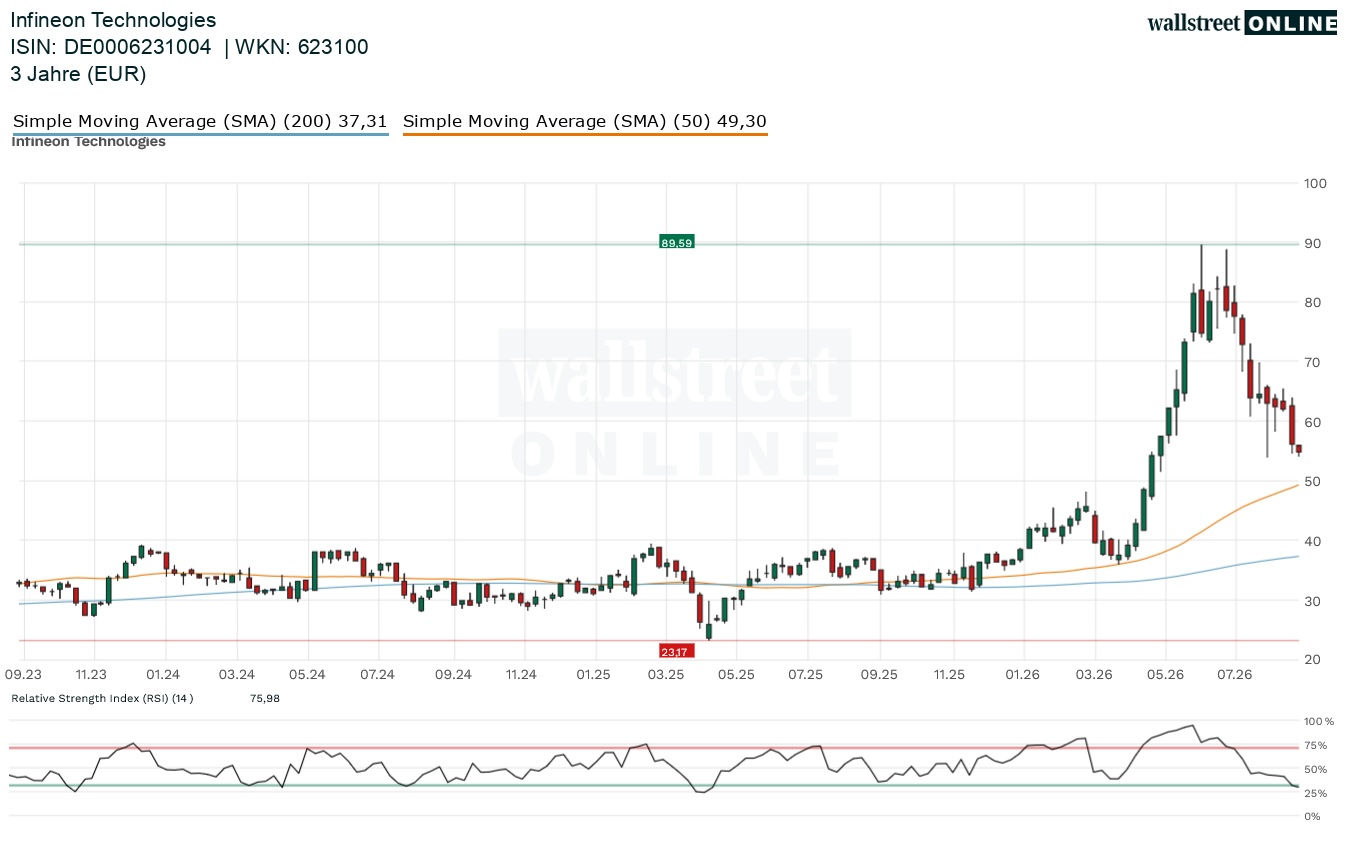Click the 60 price axis label
This screenshot has height=843, width=1349.
[x=1312, y=422]
